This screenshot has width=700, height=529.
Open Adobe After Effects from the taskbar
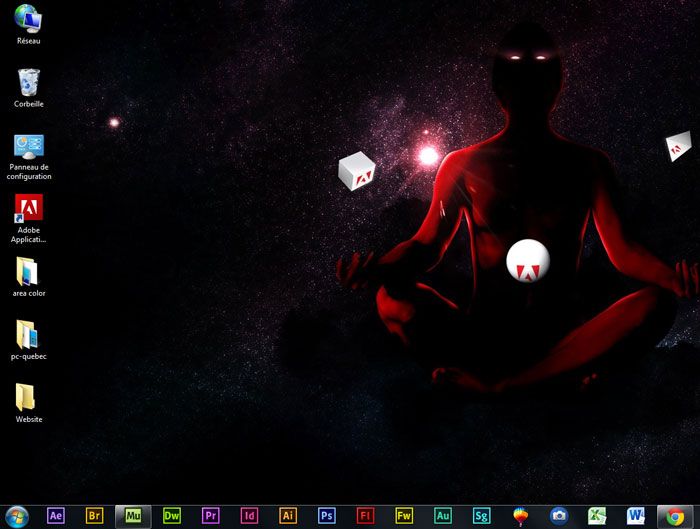click(x=56, y=516)
